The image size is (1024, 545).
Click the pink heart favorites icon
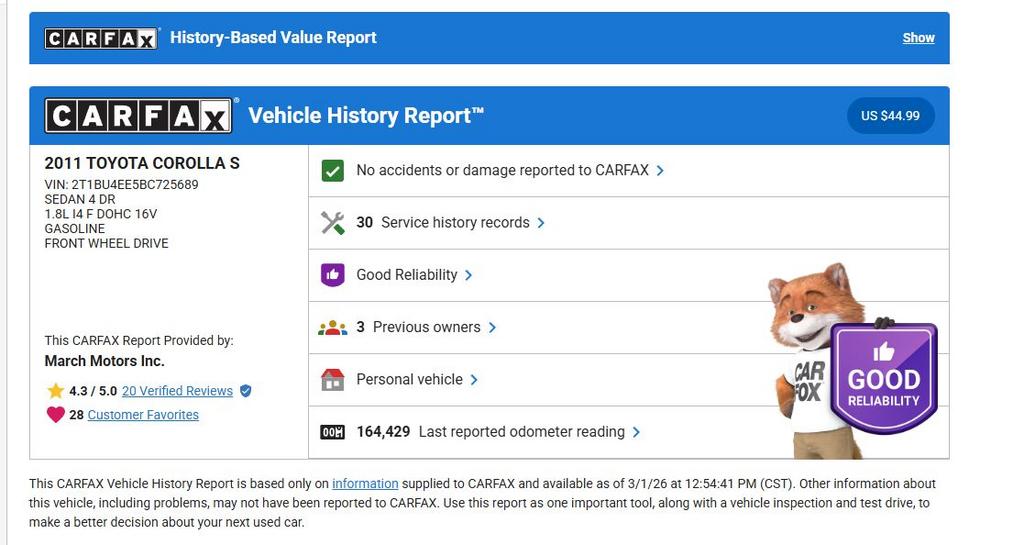(56, 415)
